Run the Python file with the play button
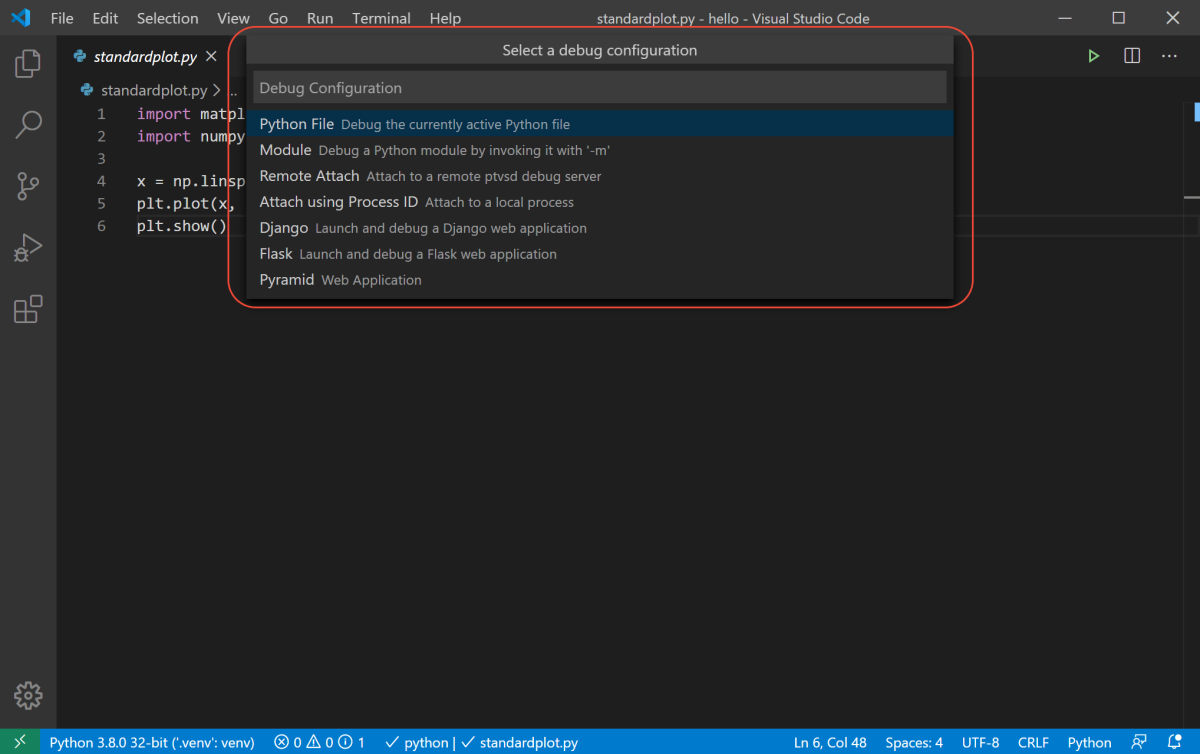Image resolution: width=1200 pixels, height=754 pixels. [1093, 55]
